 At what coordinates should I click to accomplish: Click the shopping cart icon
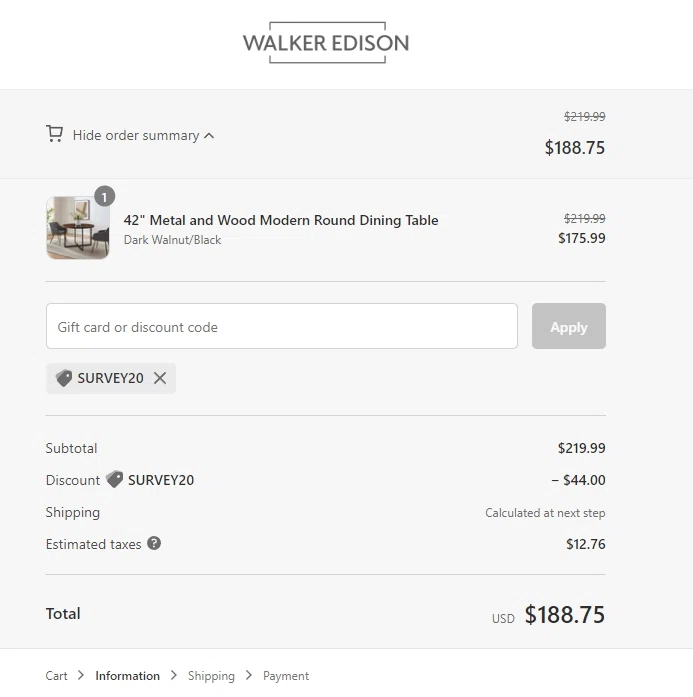[55, 134]
